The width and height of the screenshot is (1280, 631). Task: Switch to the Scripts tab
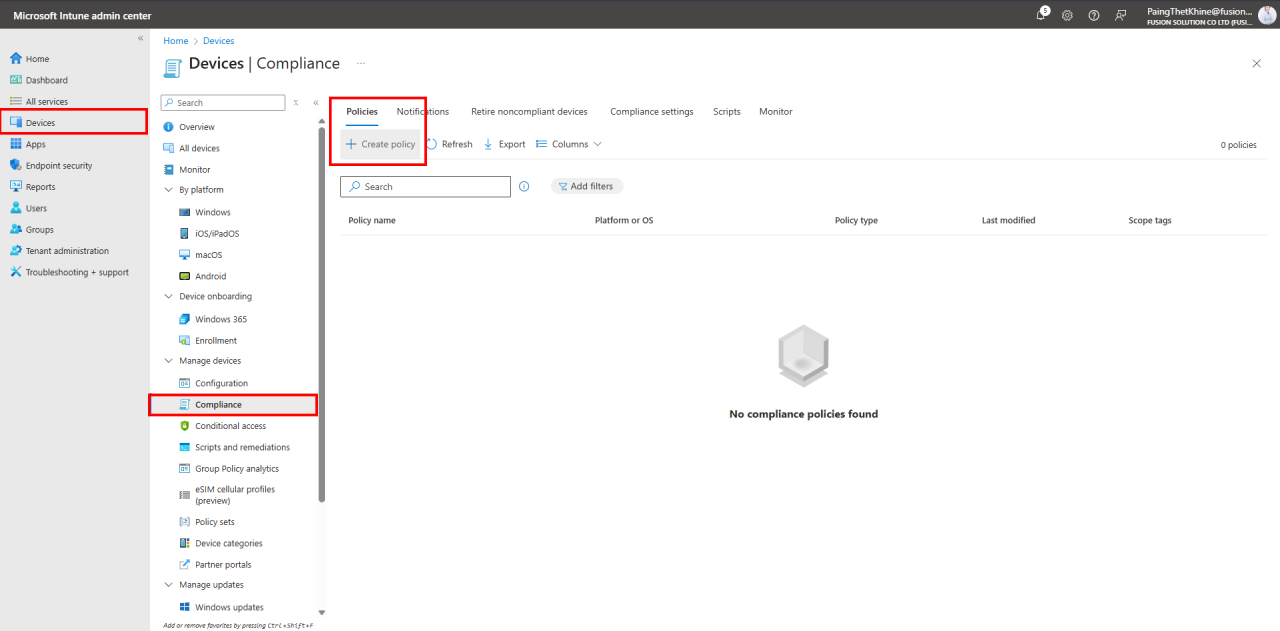[x=727, y=112]
